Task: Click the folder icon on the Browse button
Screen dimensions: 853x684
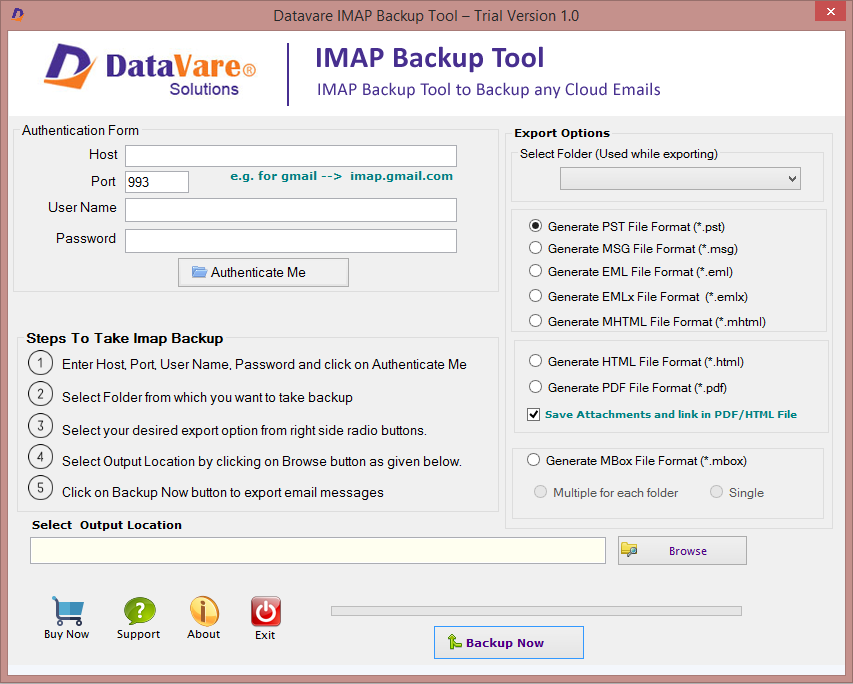Action: [630, 550]
